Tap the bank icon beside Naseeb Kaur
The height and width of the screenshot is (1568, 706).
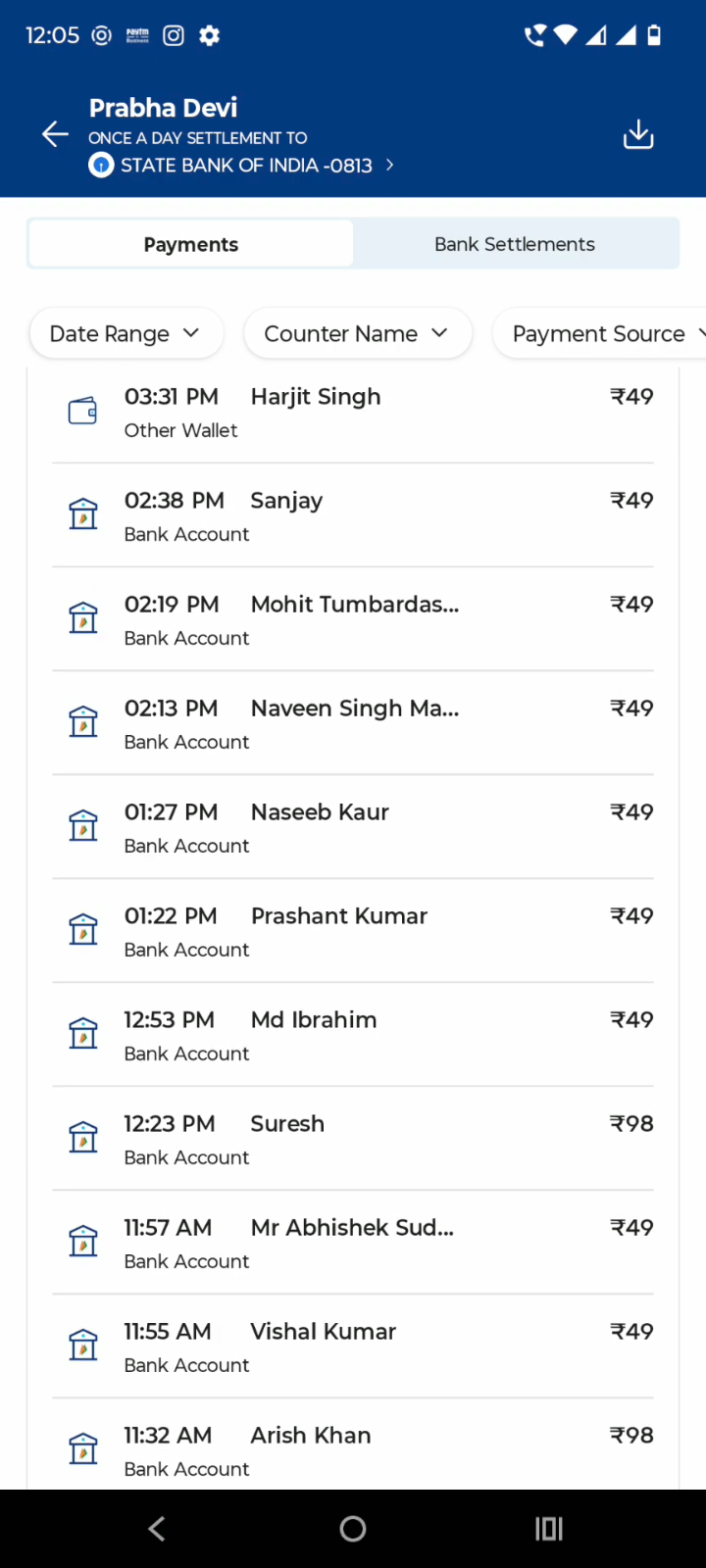coord(83,826)
